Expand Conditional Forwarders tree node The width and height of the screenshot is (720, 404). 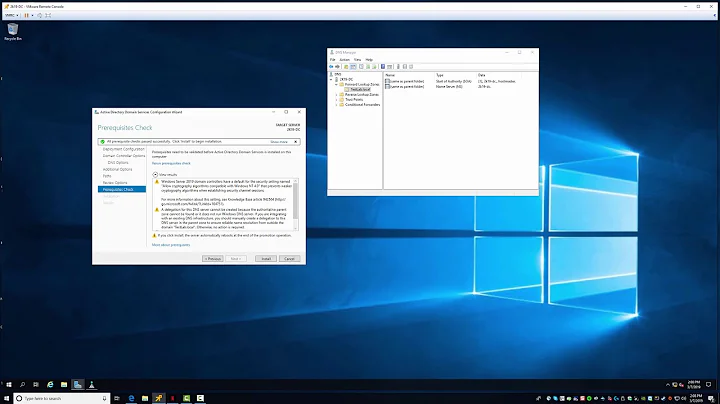[x=336, y=105]
